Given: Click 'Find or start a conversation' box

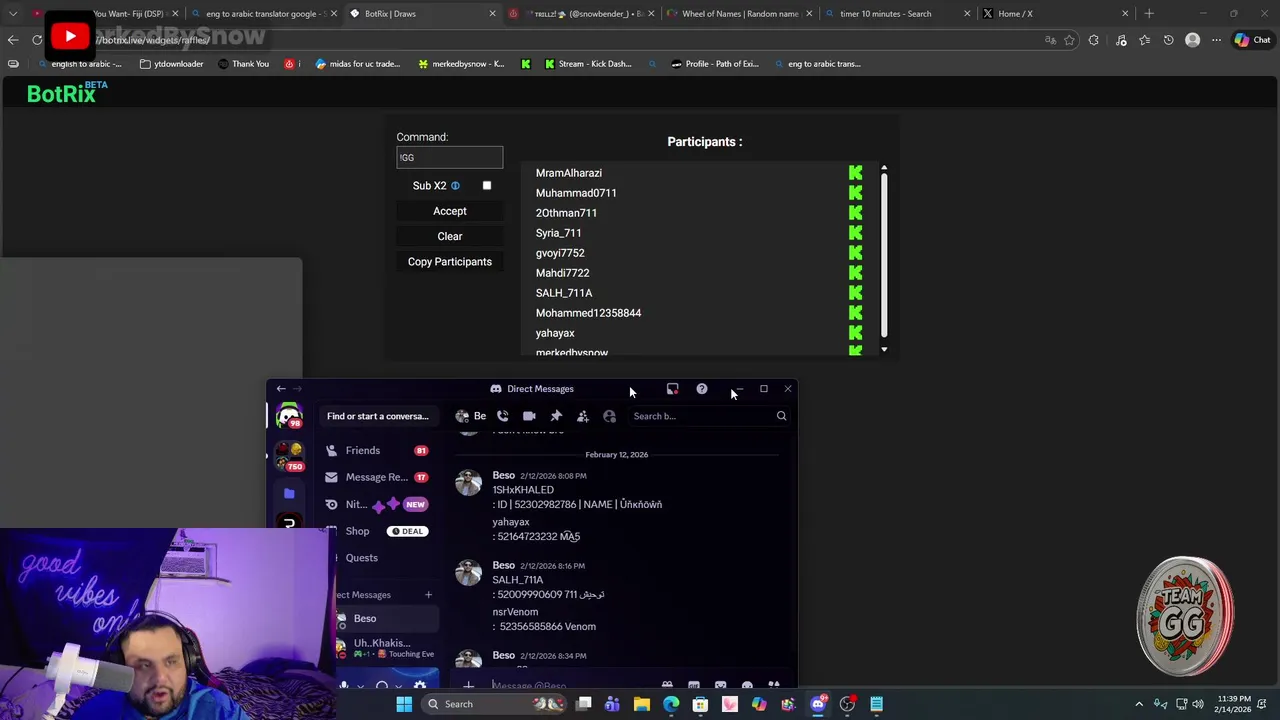Looking at the screenshot, I should tap(378, 416).
